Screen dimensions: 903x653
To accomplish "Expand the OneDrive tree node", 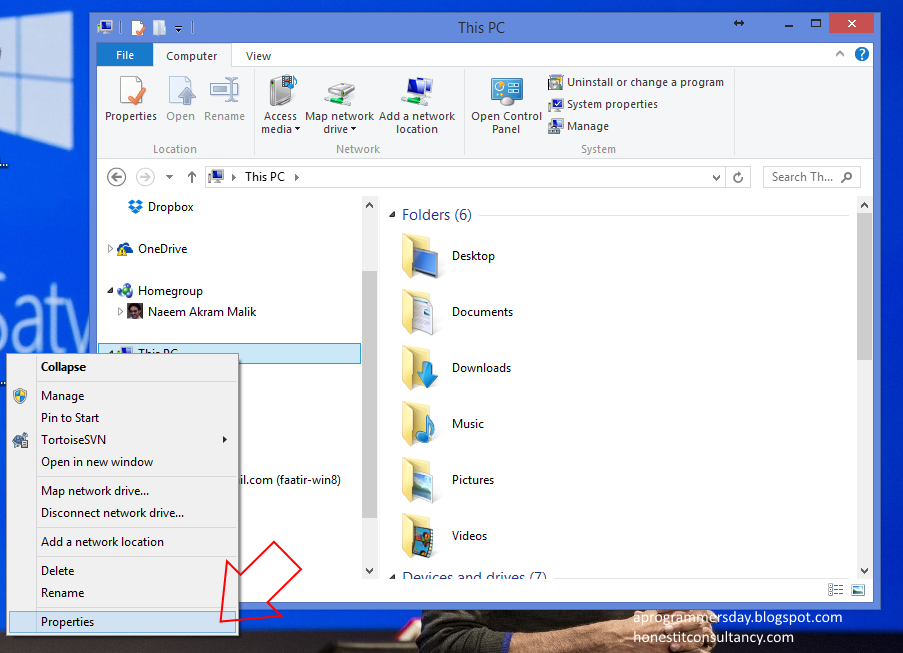I will coord(110,249).
